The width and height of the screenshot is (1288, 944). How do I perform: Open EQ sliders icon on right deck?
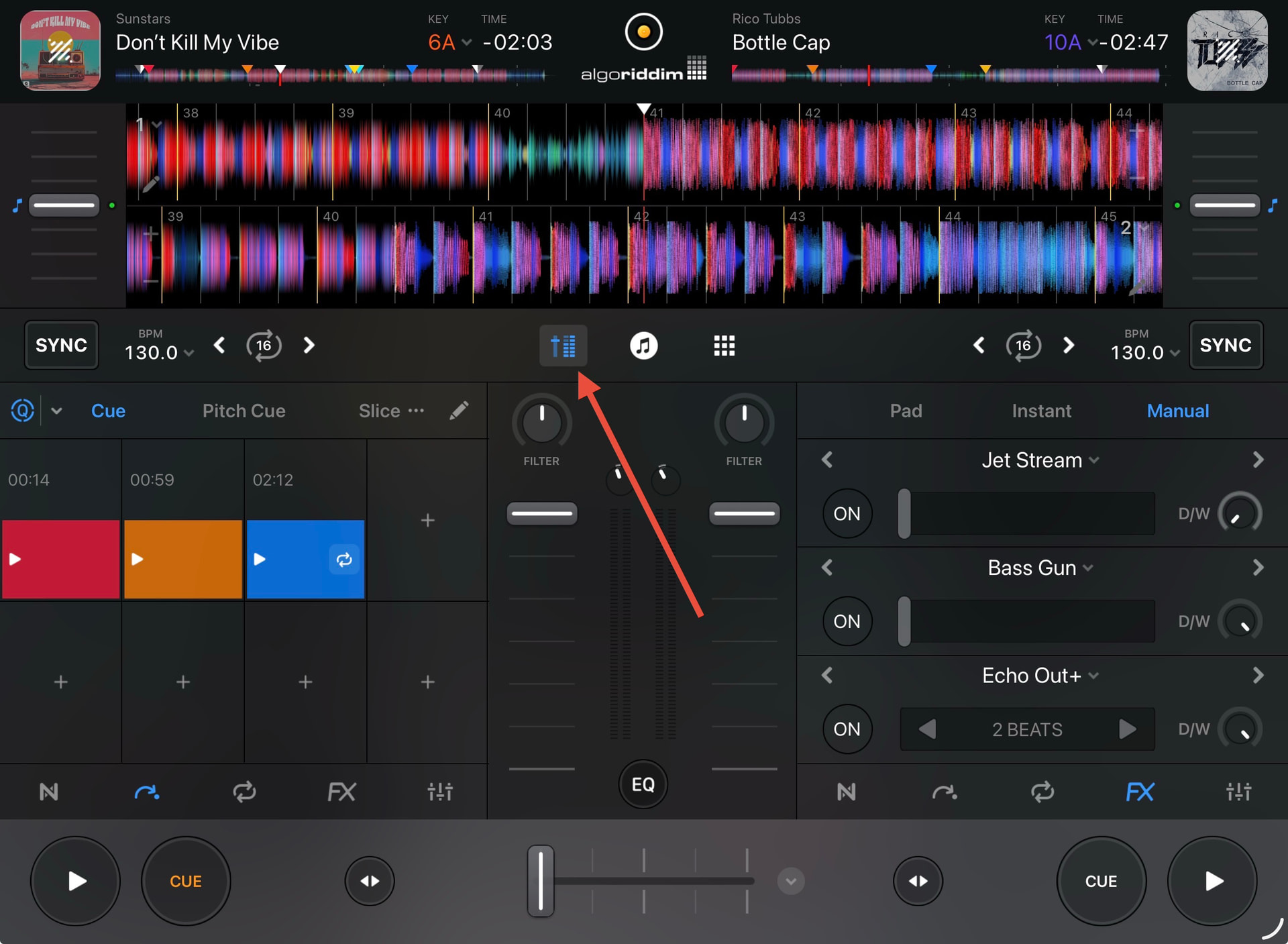click(x=1238, y=792)
